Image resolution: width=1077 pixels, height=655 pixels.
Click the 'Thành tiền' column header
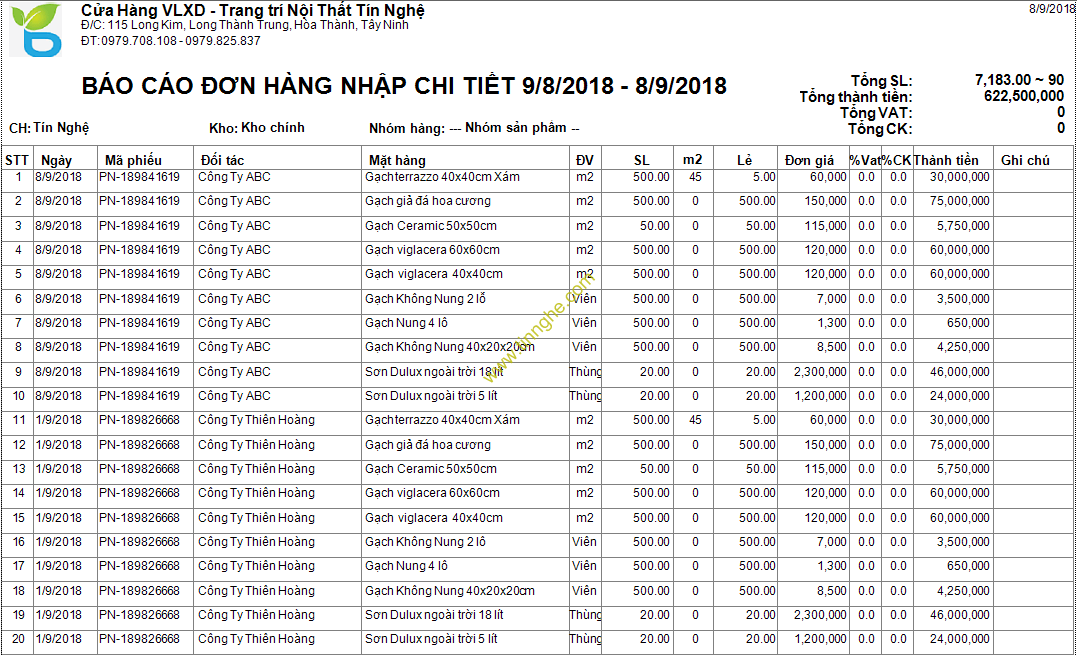(x=946, y=160)
